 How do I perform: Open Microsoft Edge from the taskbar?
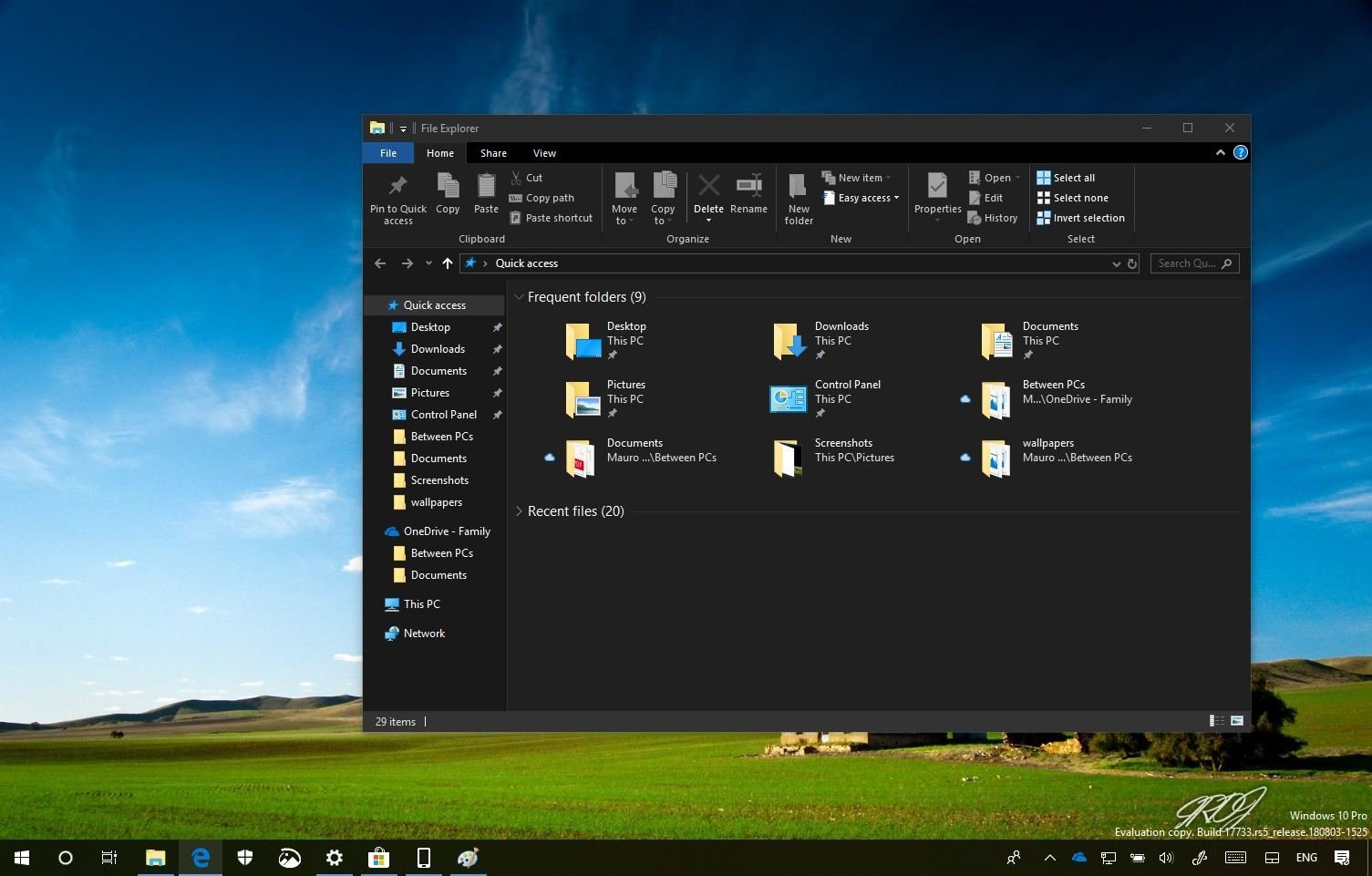coord(201,858)
